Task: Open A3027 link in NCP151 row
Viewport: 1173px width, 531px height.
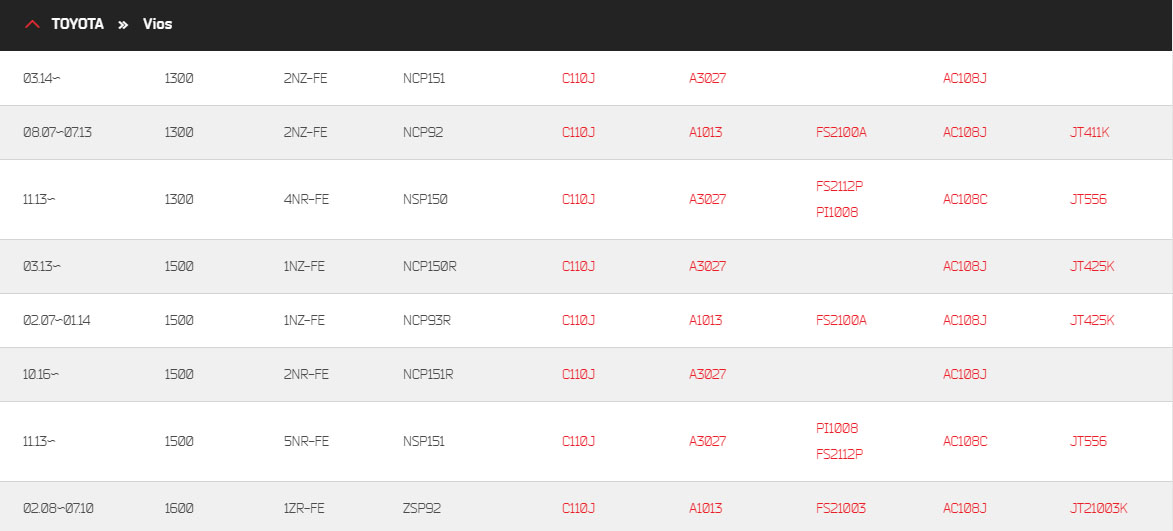Action: (x=708, y=78)
